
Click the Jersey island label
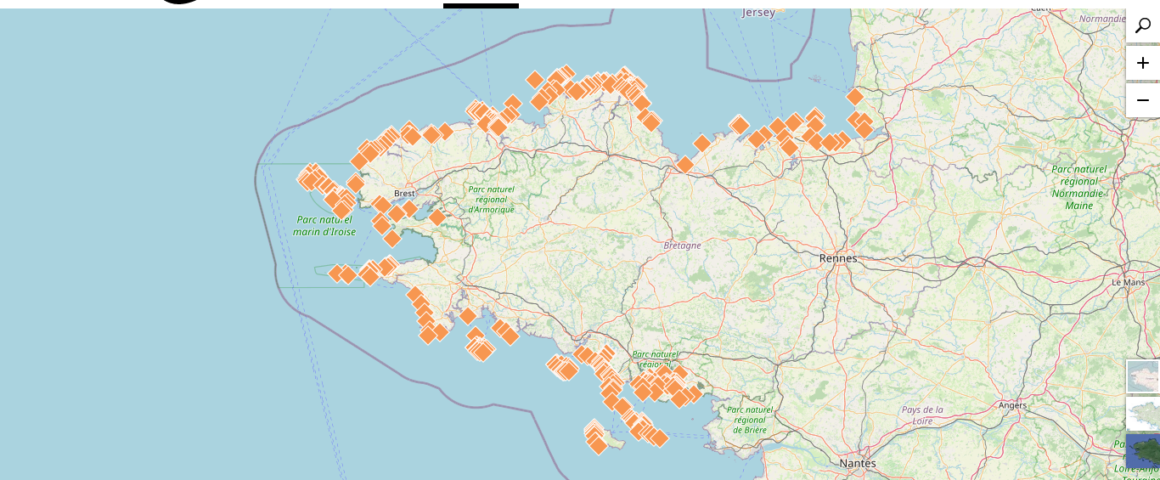758,12
